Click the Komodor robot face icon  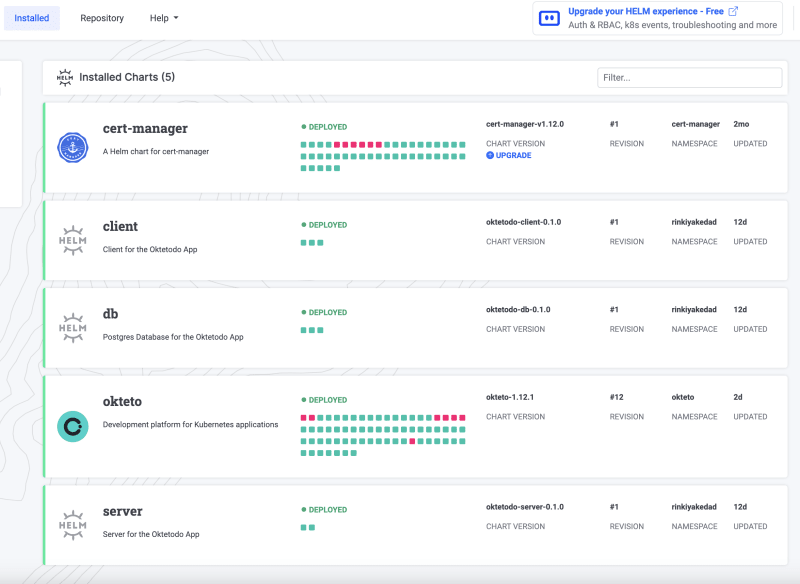(549, 18)
